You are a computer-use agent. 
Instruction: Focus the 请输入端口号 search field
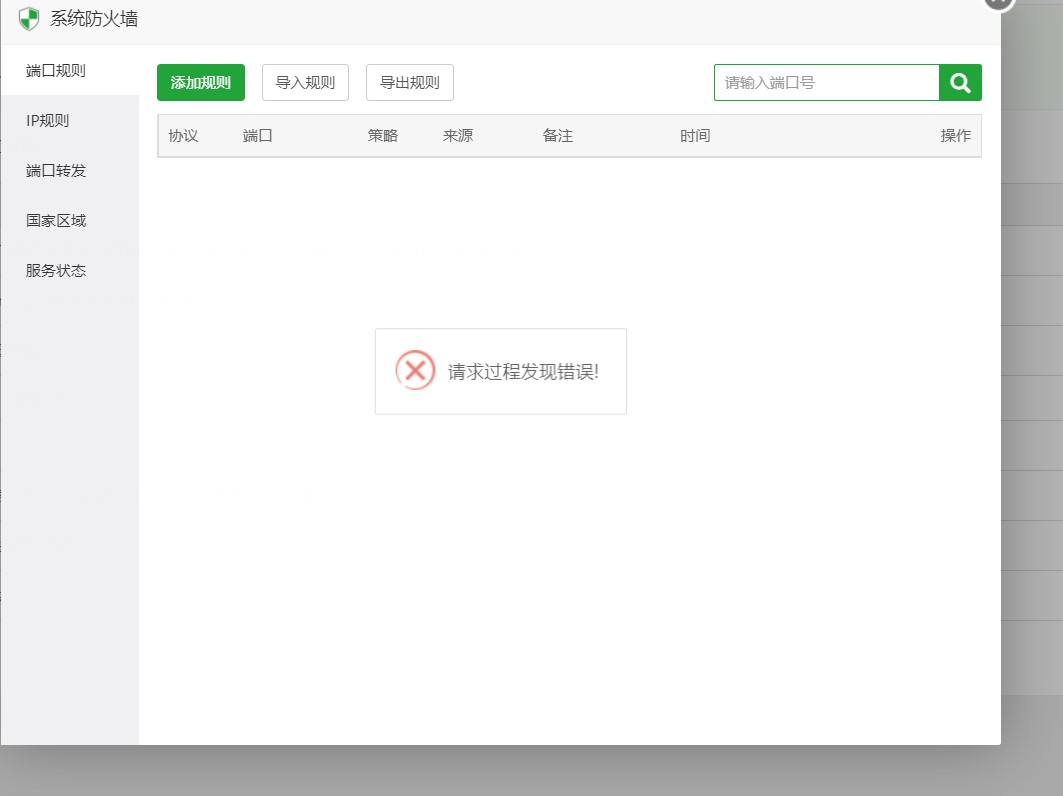tap(826, 83)
